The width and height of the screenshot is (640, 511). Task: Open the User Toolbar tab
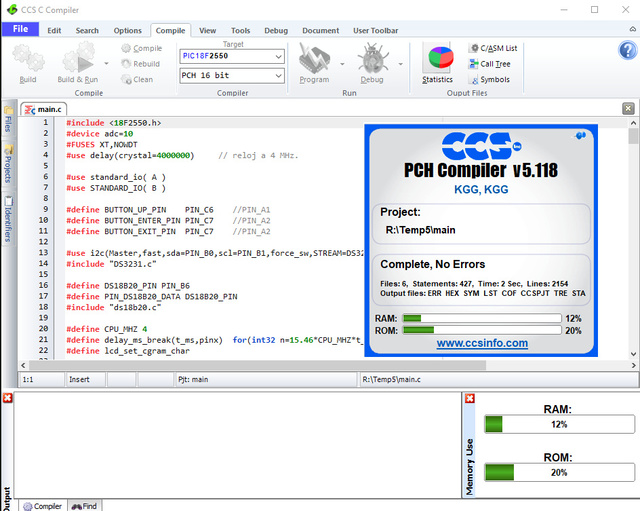click(376, 31)
